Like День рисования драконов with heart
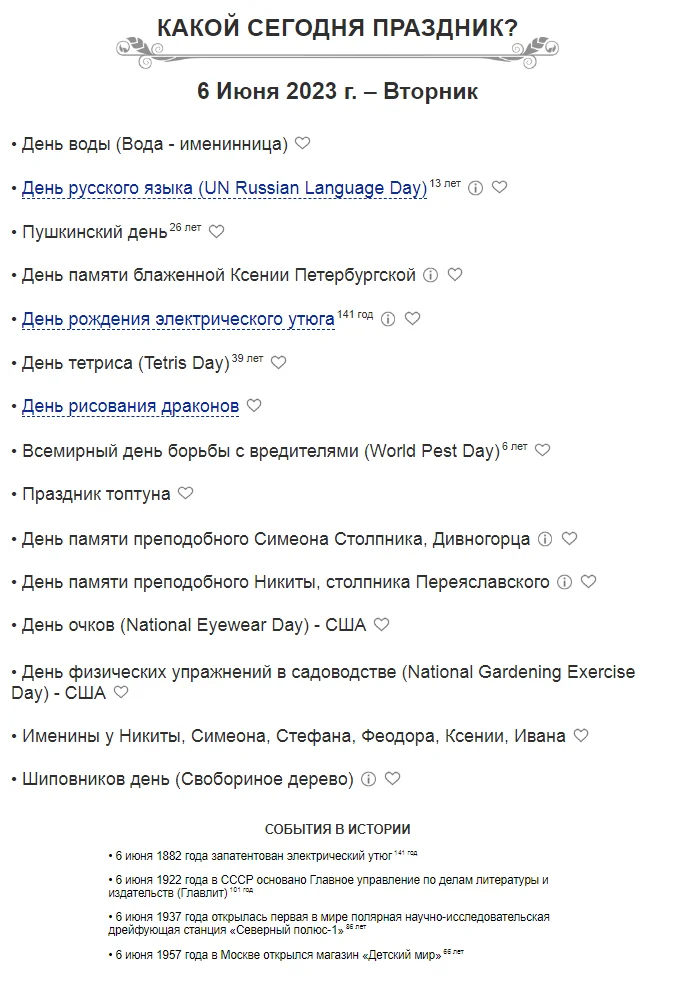This screenshot has width=684, height=982. point(254,405)
